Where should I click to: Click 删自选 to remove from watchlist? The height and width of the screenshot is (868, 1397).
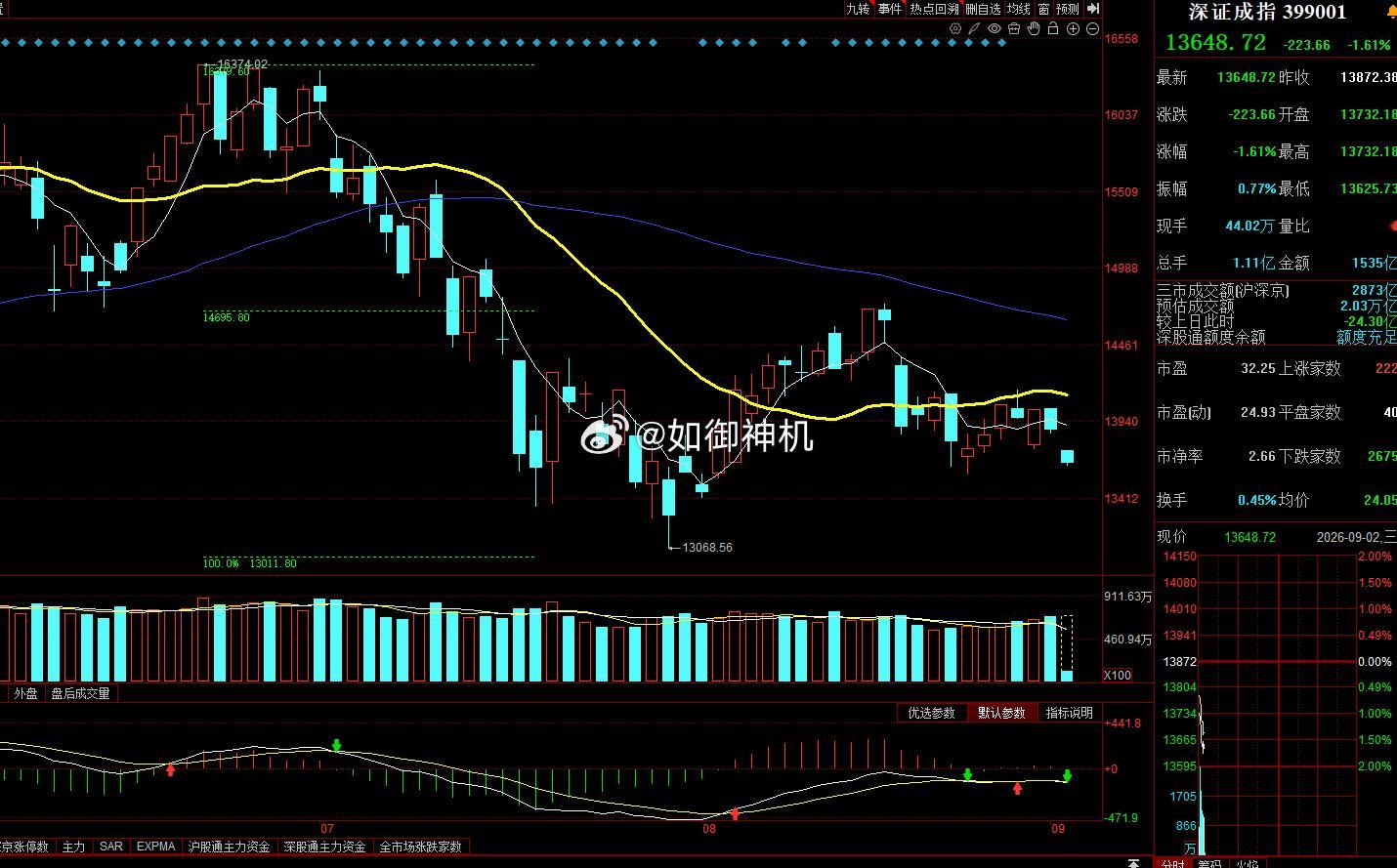[984, 9]
